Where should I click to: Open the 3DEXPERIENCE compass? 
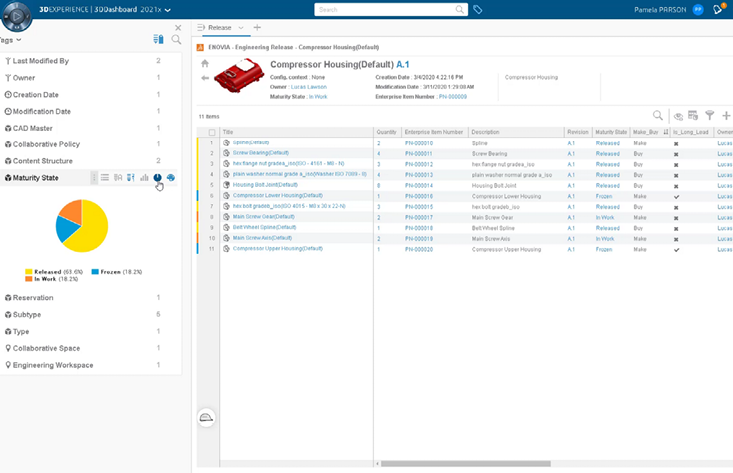pyautogui.click(x=17, y=16)
